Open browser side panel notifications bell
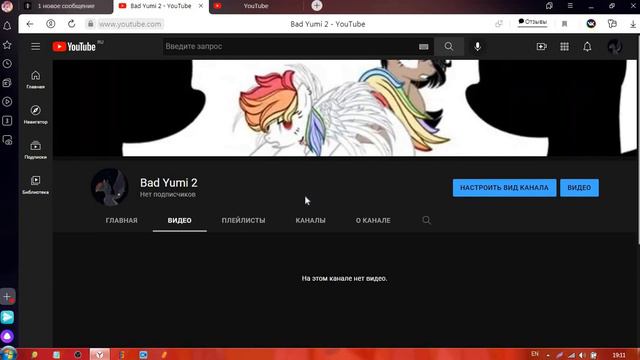 point(7,26)
